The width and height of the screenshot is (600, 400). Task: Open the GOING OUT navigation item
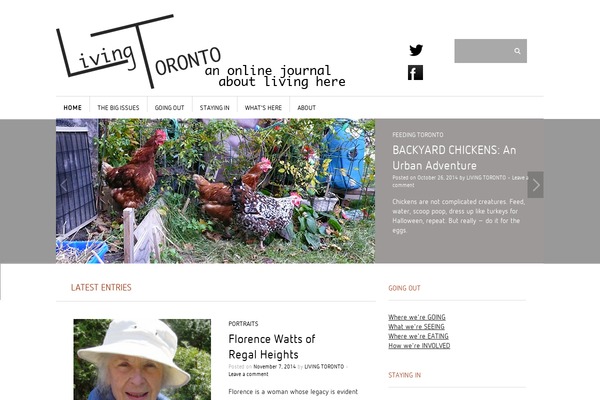[170, 108]
